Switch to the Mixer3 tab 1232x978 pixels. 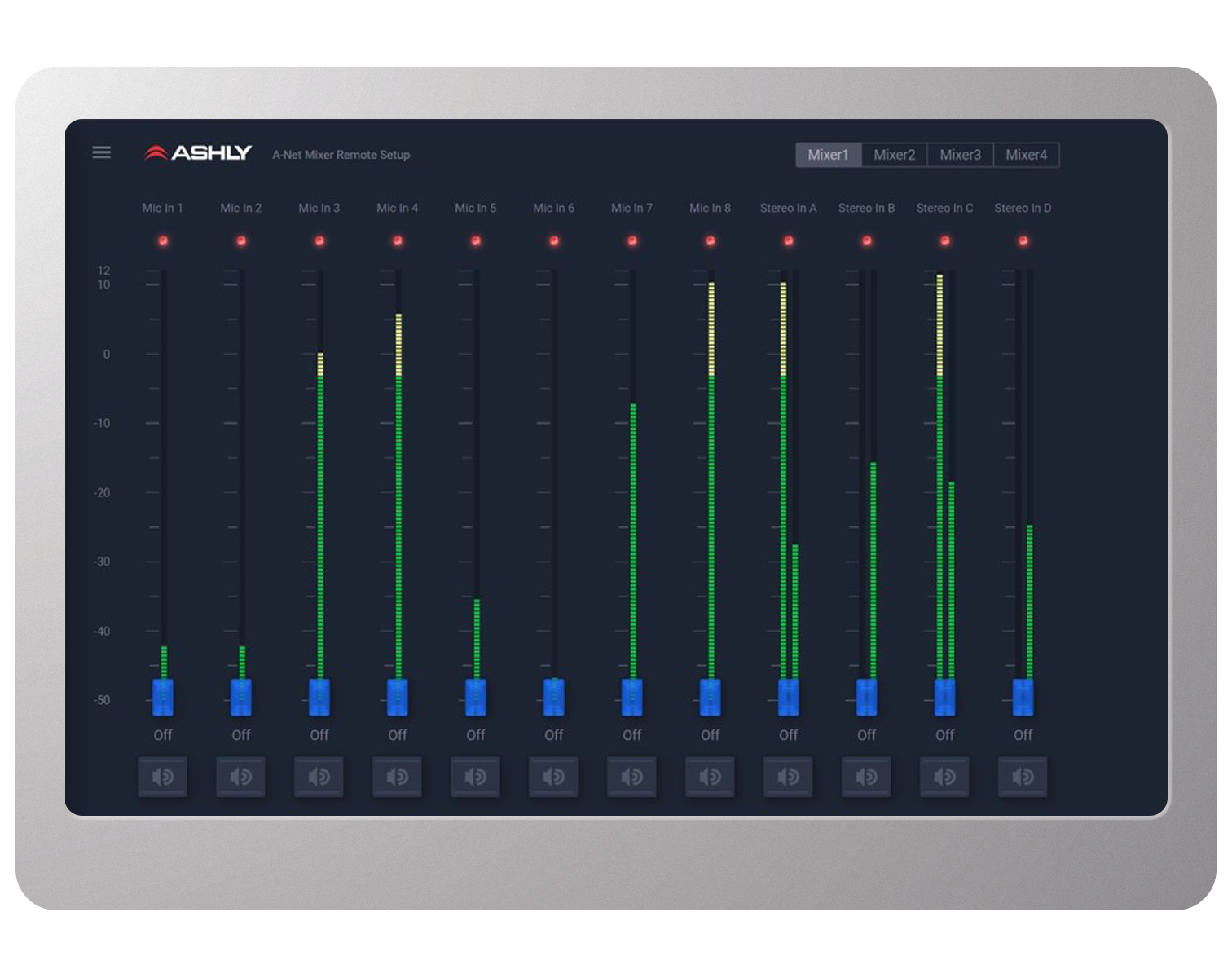(x=960, y=155)
